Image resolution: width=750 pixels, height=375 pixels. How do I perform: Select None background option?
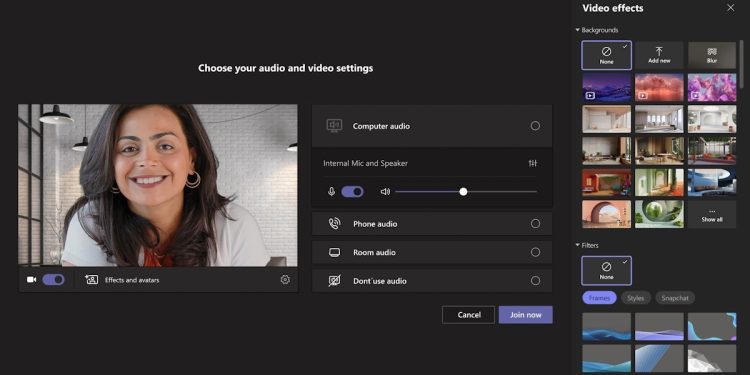(607, 55)
